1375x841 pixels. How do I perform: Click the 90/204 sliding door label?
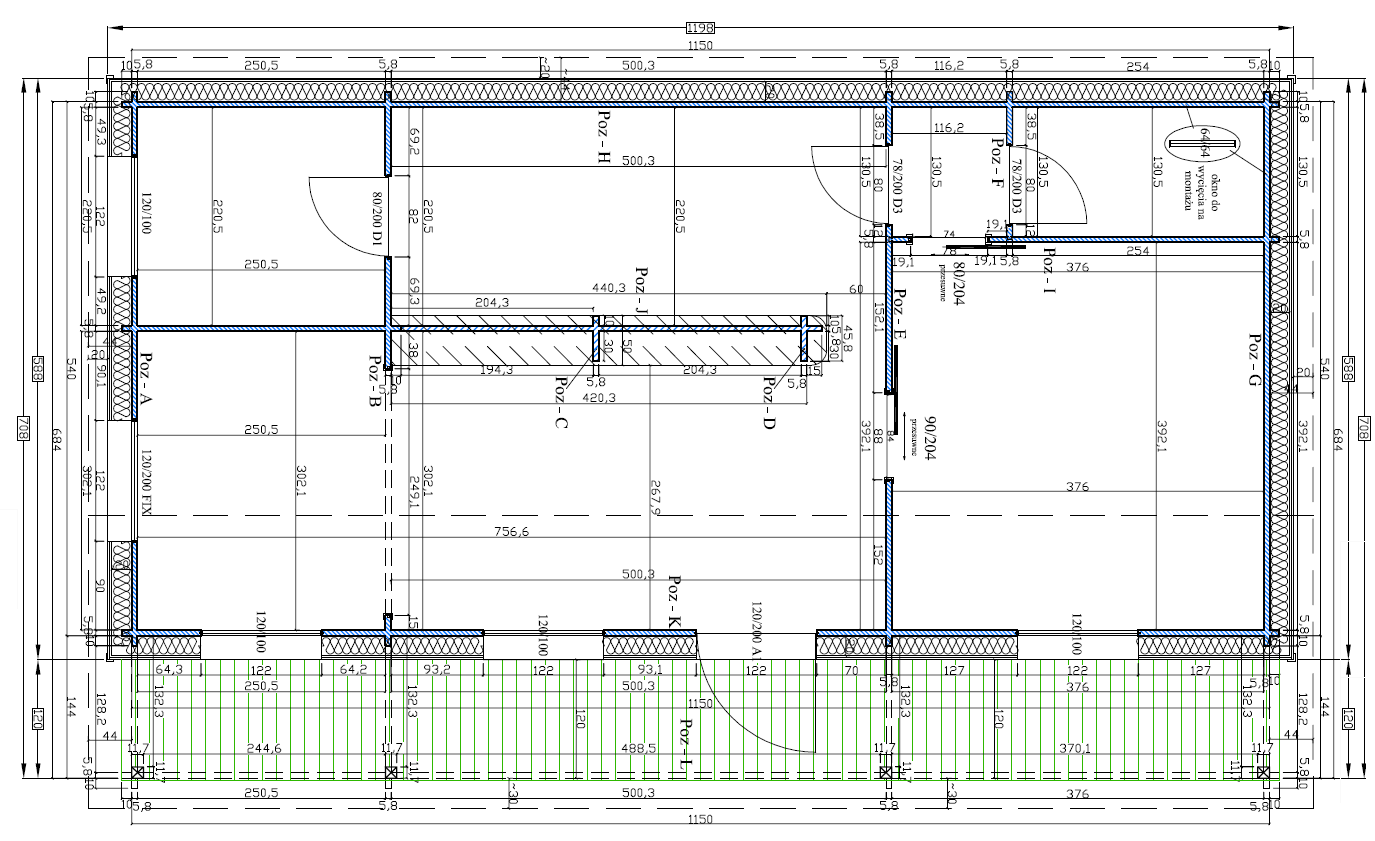[930, 437]
